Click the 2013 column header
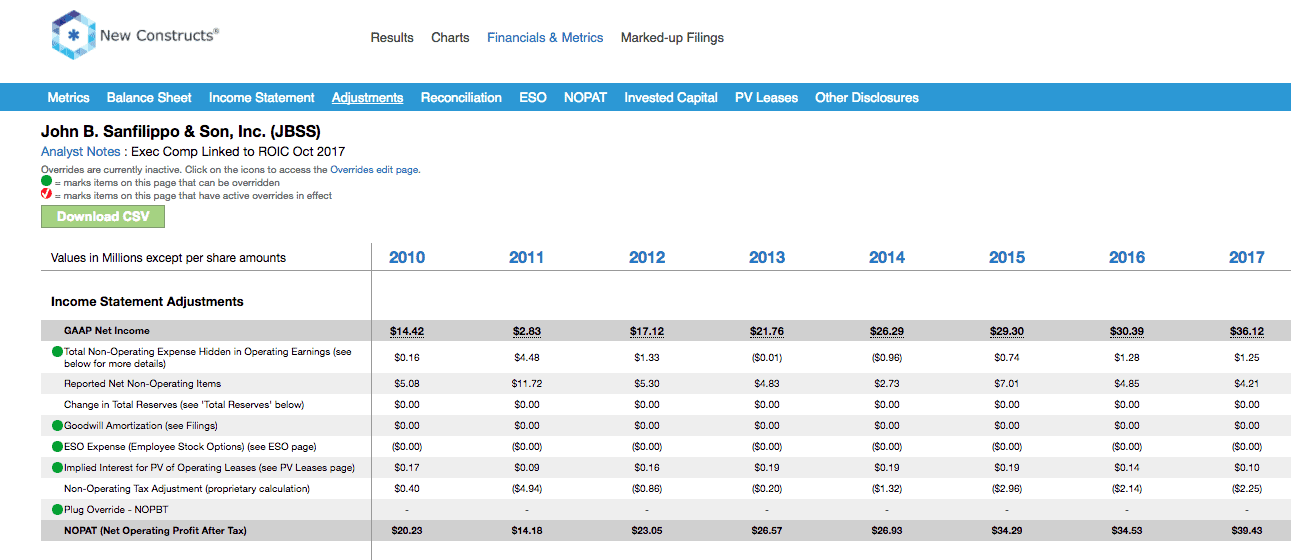 pos(767,258)
